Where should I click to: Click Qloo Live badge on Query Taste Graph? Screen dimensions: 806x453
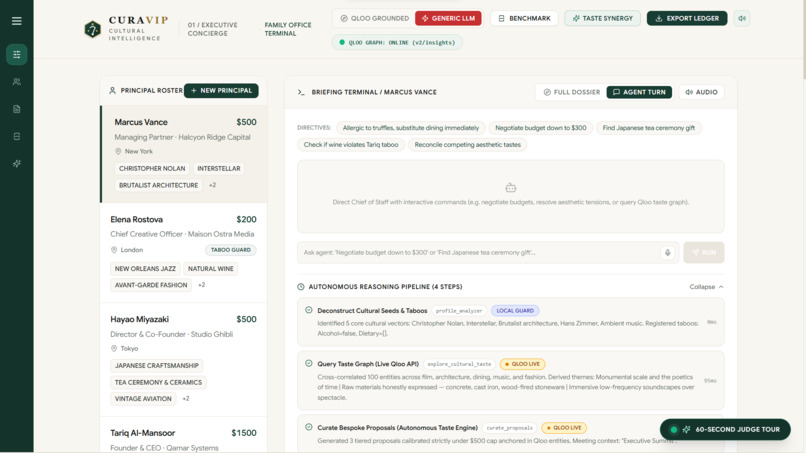point(522,364)
